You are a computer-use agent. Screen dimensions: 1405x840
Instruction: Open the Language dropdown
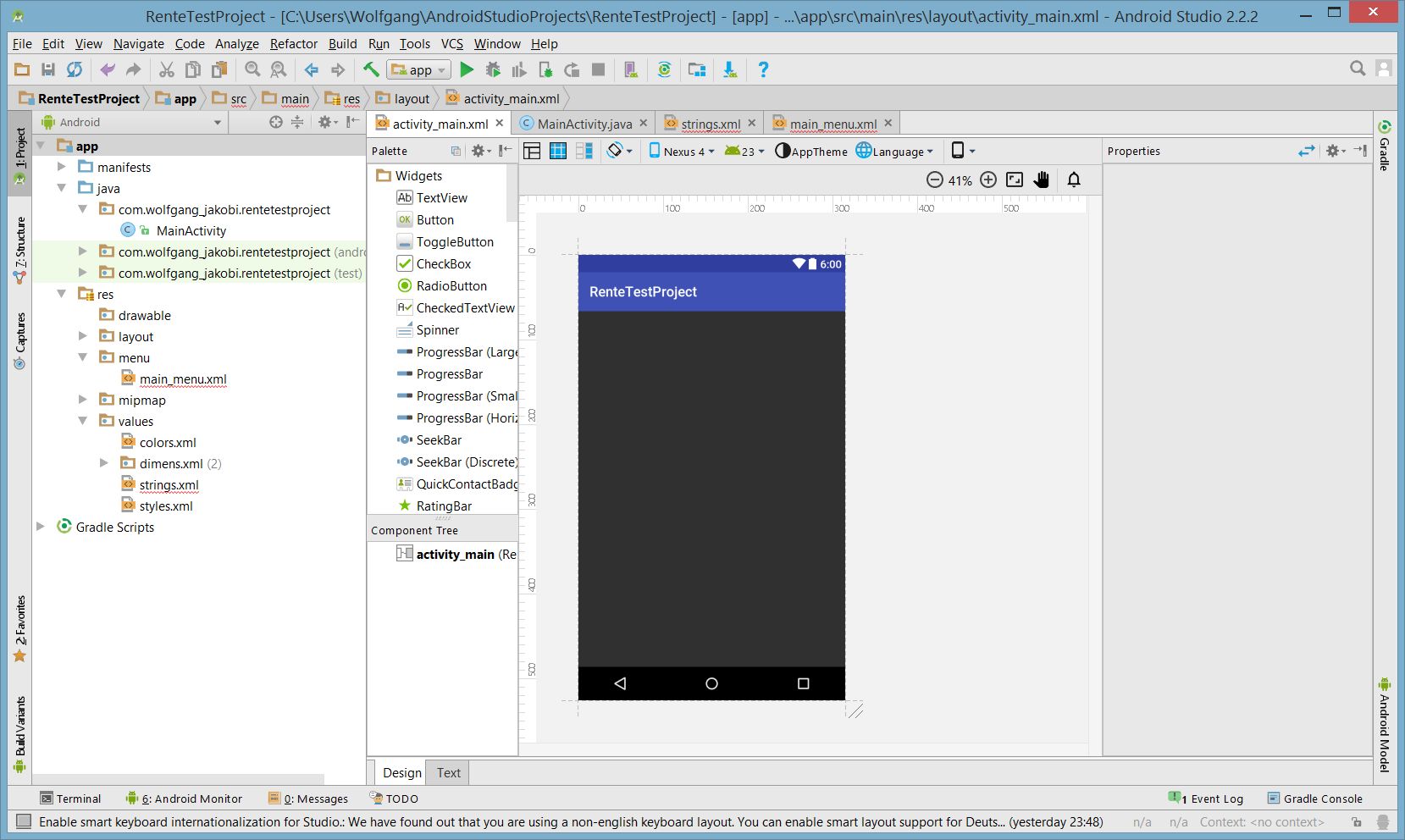(x=895, y=152)
